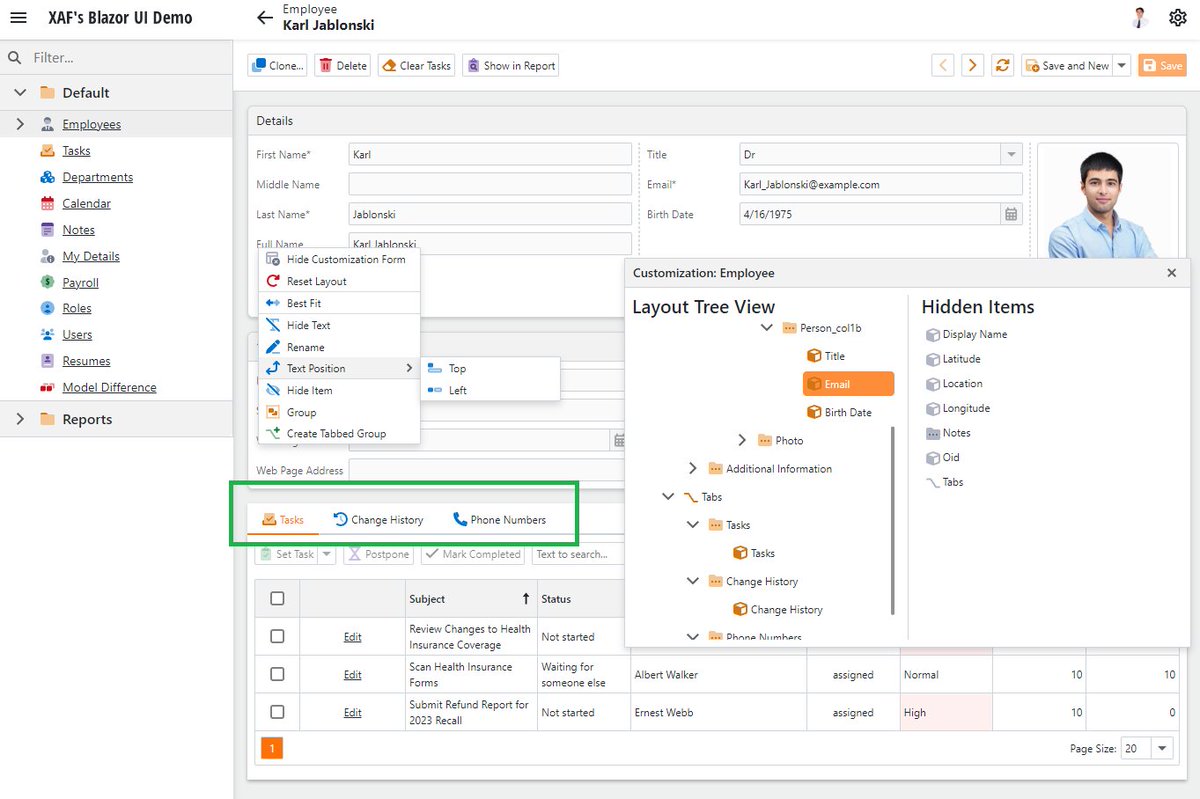This screenshot has width=1200, height=799.
Task: Choose Create Tabbed Group menu item
Action: pos(339,434)
